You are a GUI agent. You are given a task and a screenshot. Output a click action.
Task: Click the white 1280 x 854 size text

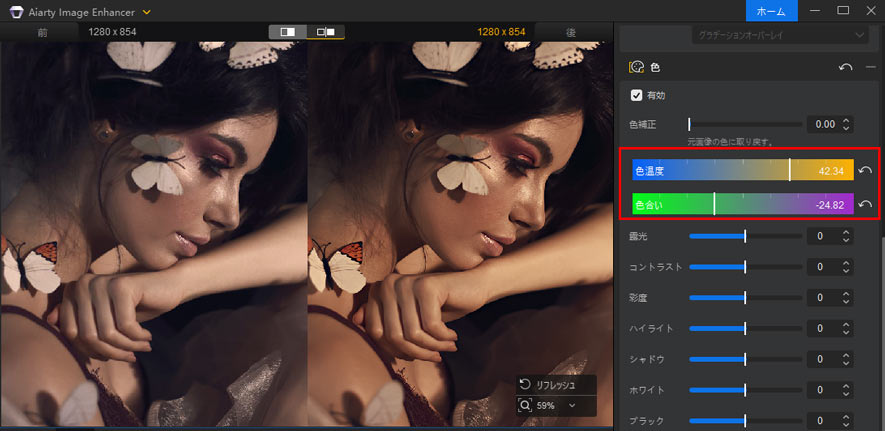click(112, 32)
